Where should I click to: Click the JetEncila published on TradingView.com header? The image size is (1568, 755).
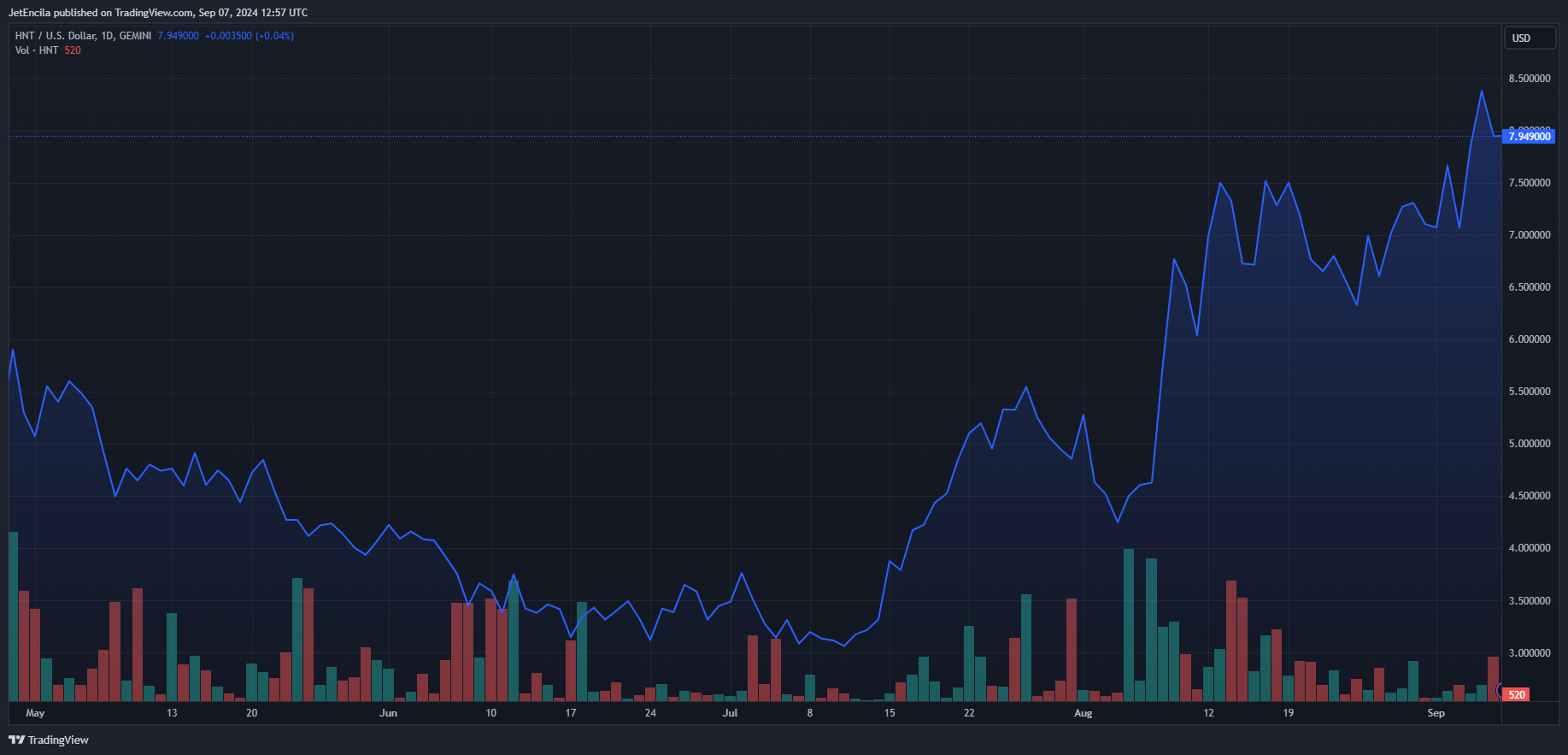158,13
